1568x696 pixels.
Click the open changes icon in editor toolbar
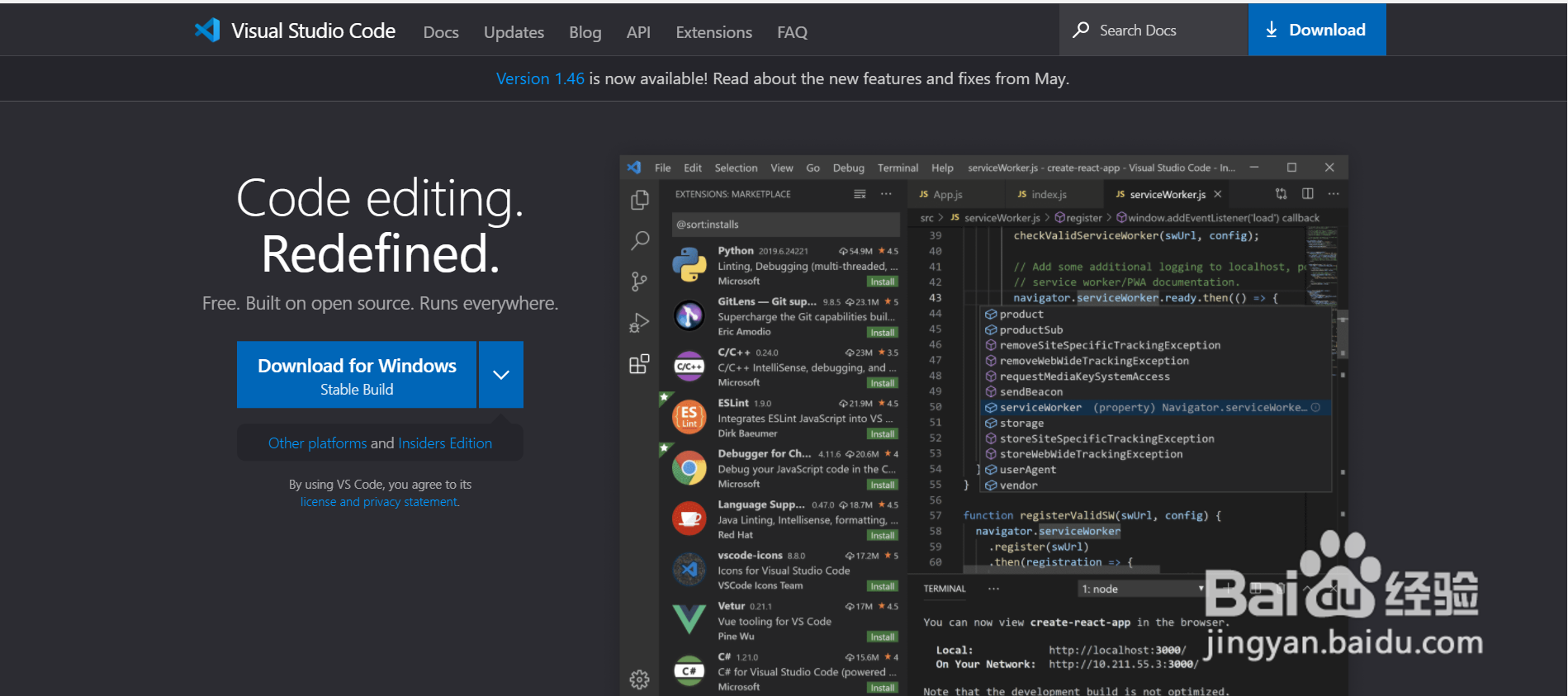[1281, 194]
